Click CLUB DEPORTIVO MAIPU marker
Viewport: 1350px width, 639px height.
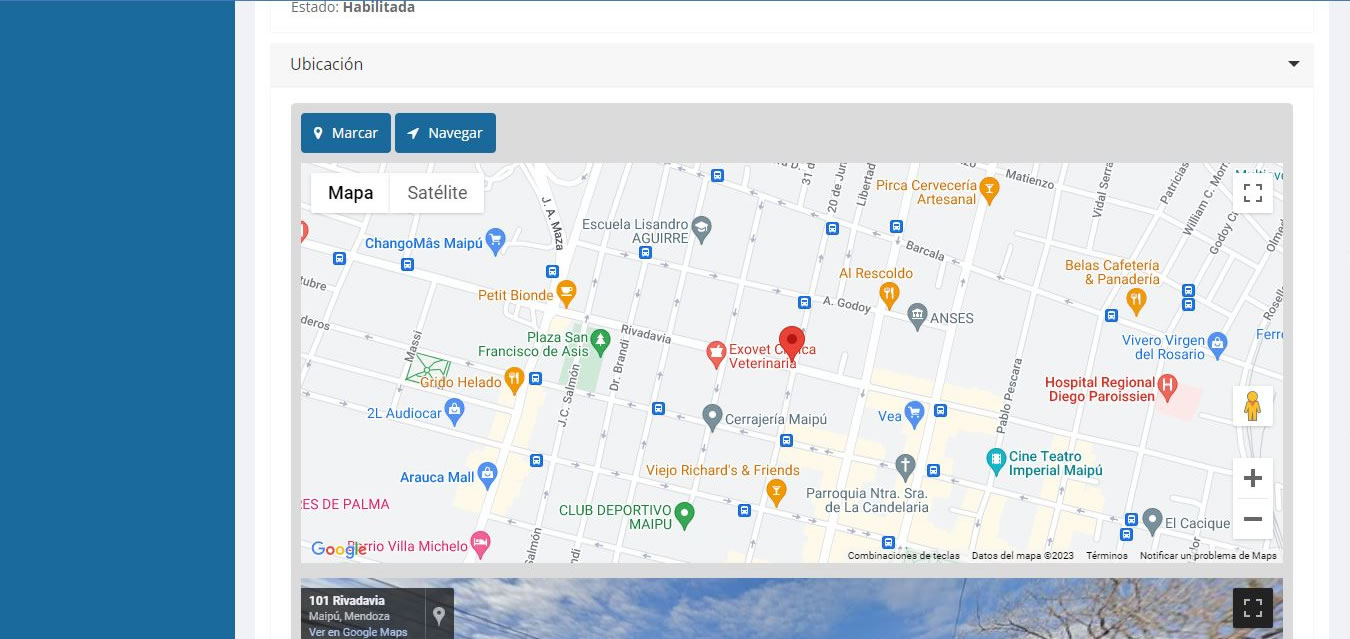684,514
